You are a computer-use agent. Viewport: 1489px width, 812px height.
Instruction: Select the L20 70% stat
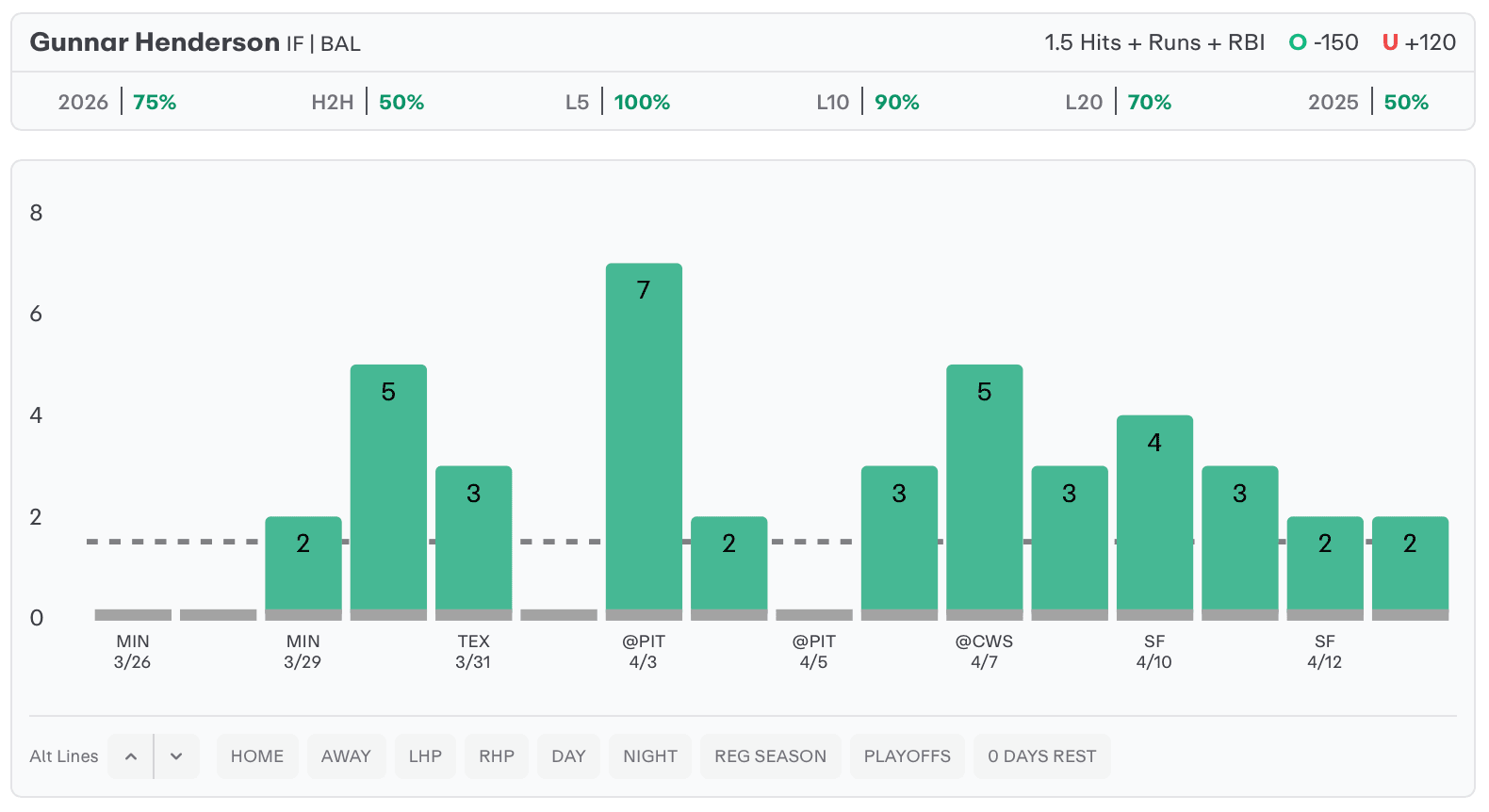click(1119, 102)
